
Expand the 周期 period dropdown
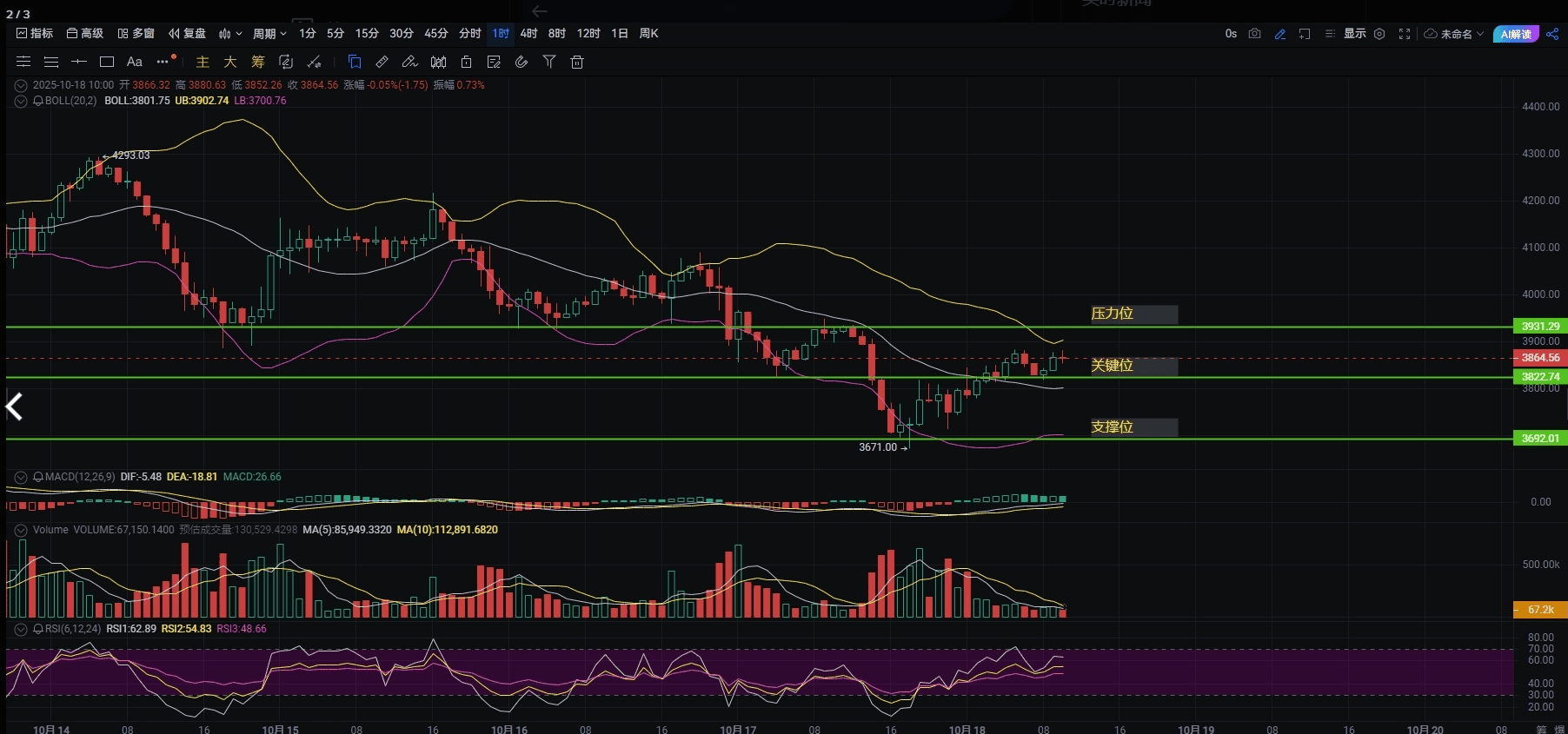tap(269, 34)
